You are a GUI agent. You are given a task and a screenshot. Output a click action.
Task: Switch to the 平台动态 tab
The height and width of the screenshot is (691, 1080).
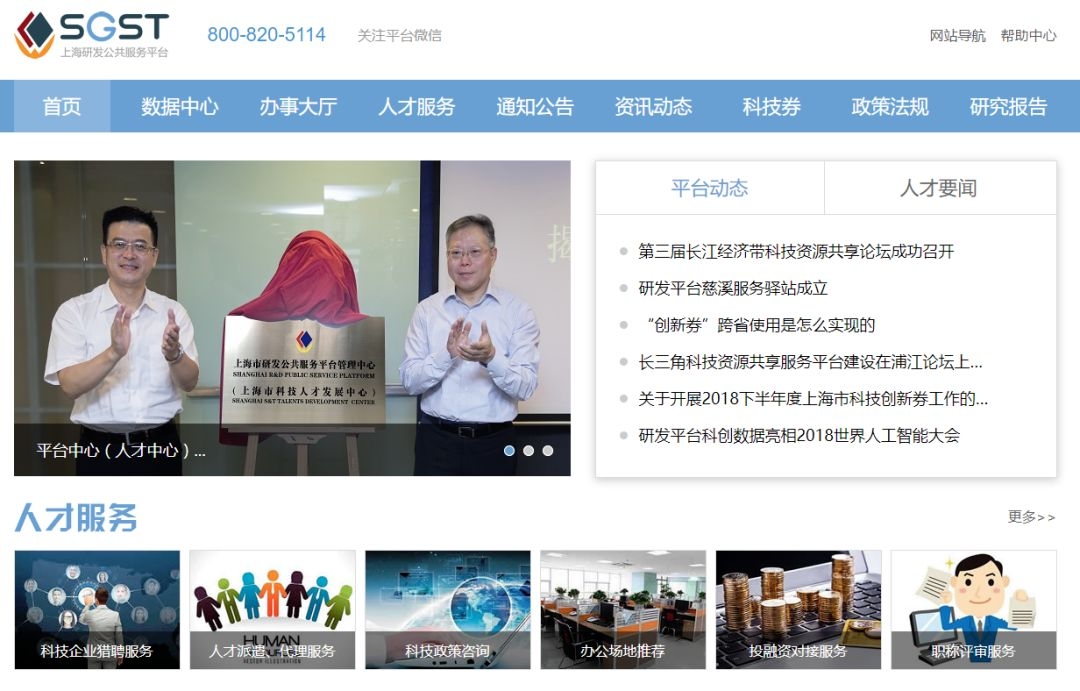tap(710, 188)
